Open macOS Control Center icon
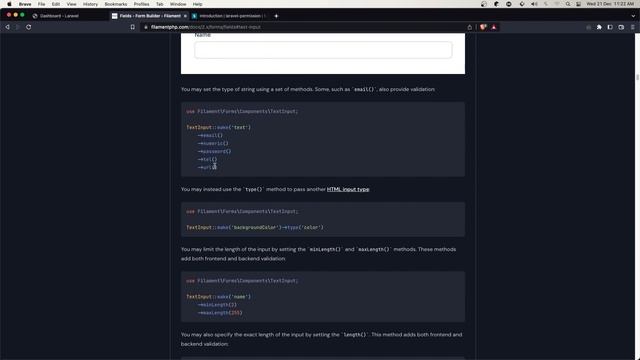The height and width of the screenshot is (360, 640). coord(578,4)
